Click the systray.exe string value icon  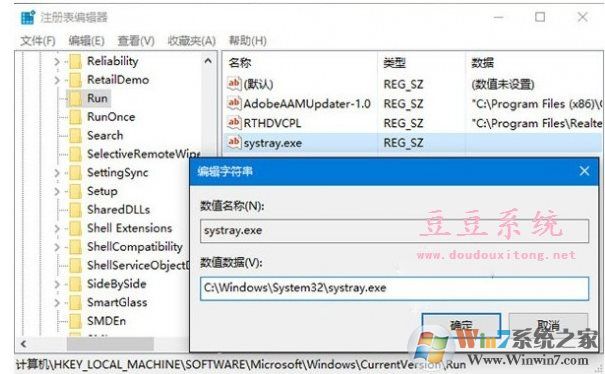click(234, 143)
